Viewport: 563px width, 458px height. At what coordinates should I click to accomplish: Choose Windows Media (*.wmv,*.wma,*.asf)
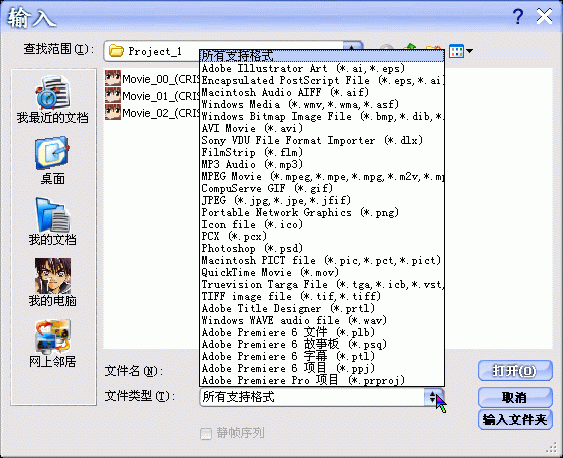322,104
